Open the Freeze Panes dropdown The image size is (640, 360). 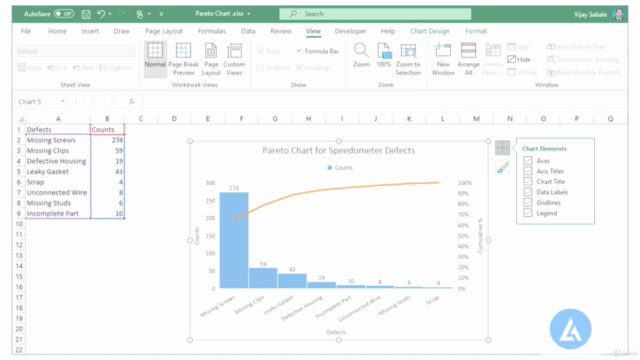493,59
